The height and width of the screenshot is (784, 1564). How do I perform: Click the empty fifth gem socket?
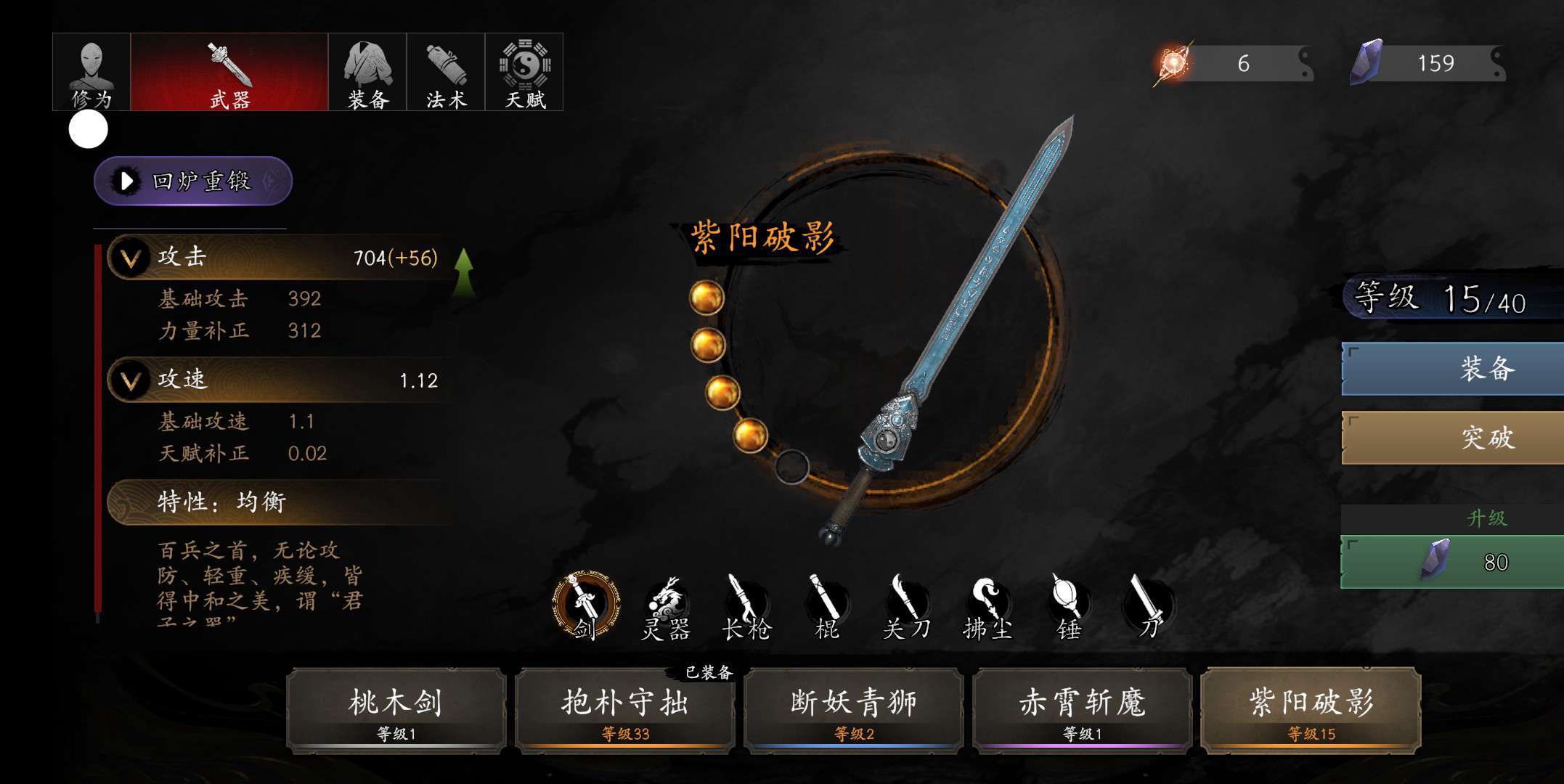pyautogui.click(x=791, y=466)
